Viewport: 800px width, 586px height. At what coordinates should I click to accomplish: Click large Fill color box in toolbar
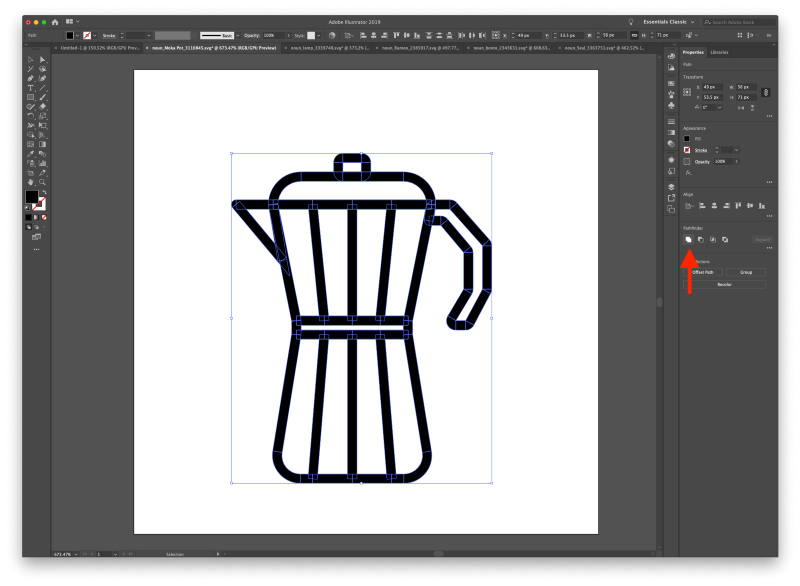point(32,196)
